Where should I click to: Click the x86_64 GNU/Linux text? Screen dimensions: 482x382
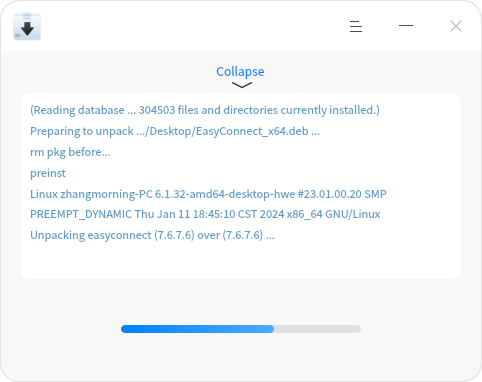click(x=337, y=214)
